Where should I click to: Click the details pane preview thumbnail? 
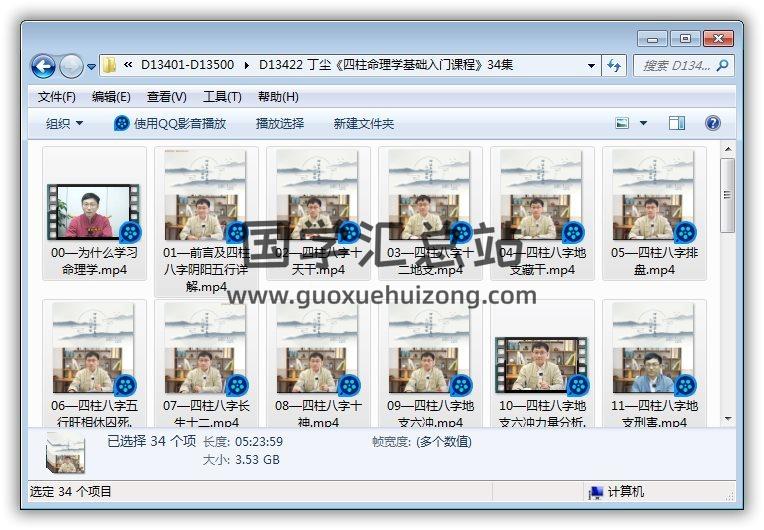click(66, 454)
